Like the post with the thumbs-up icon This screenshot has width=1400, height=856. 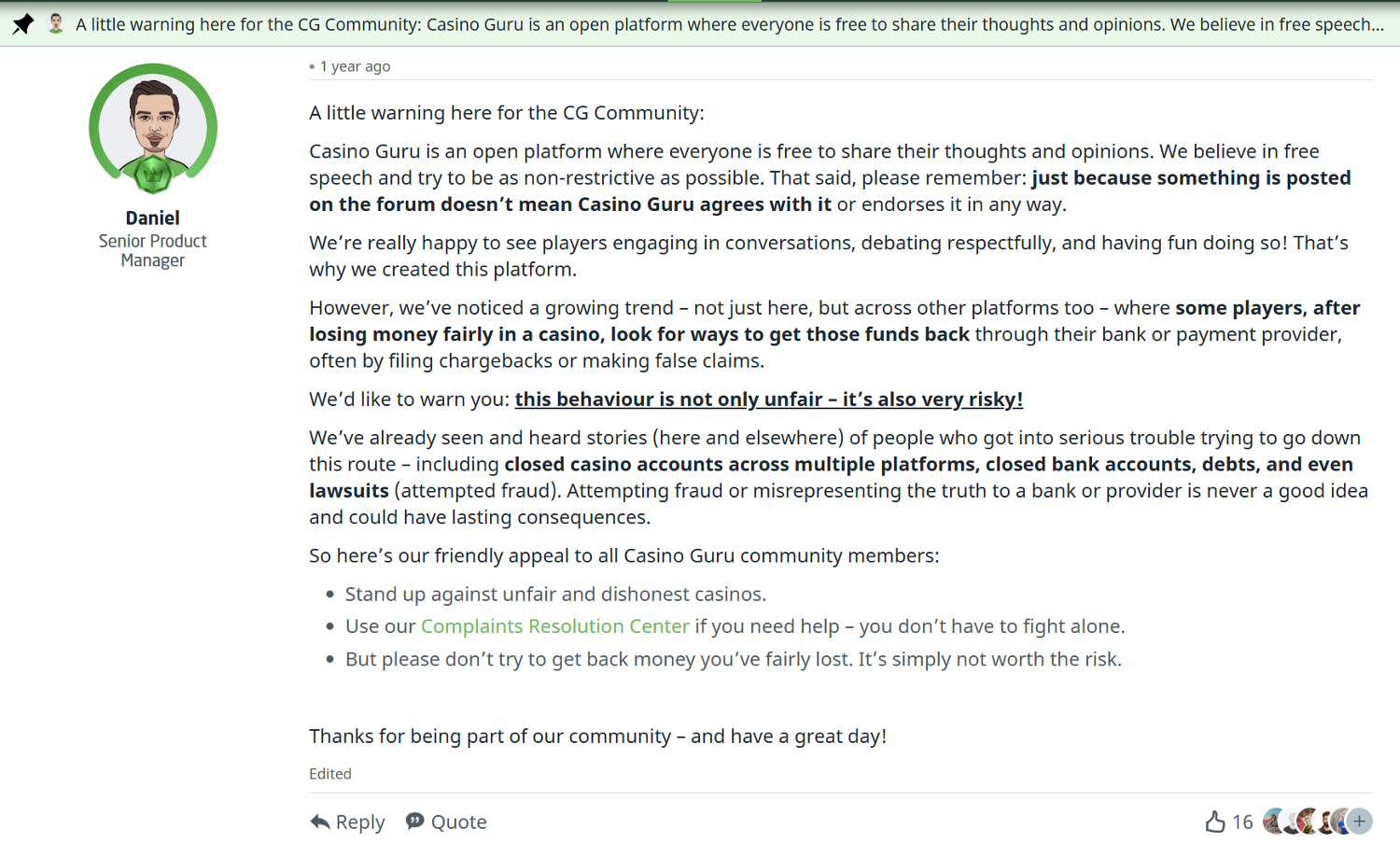click(1215, 821)
